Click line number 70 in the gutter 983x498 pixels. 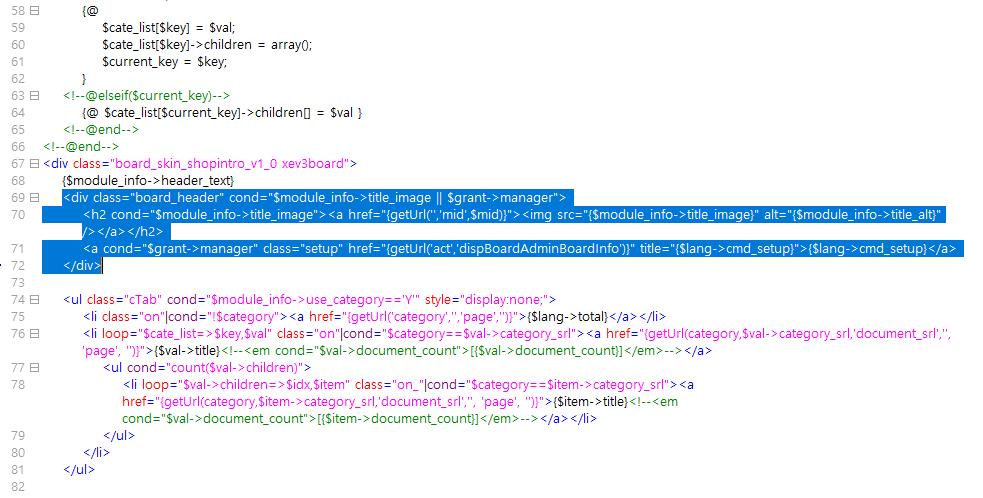(18, 215)
